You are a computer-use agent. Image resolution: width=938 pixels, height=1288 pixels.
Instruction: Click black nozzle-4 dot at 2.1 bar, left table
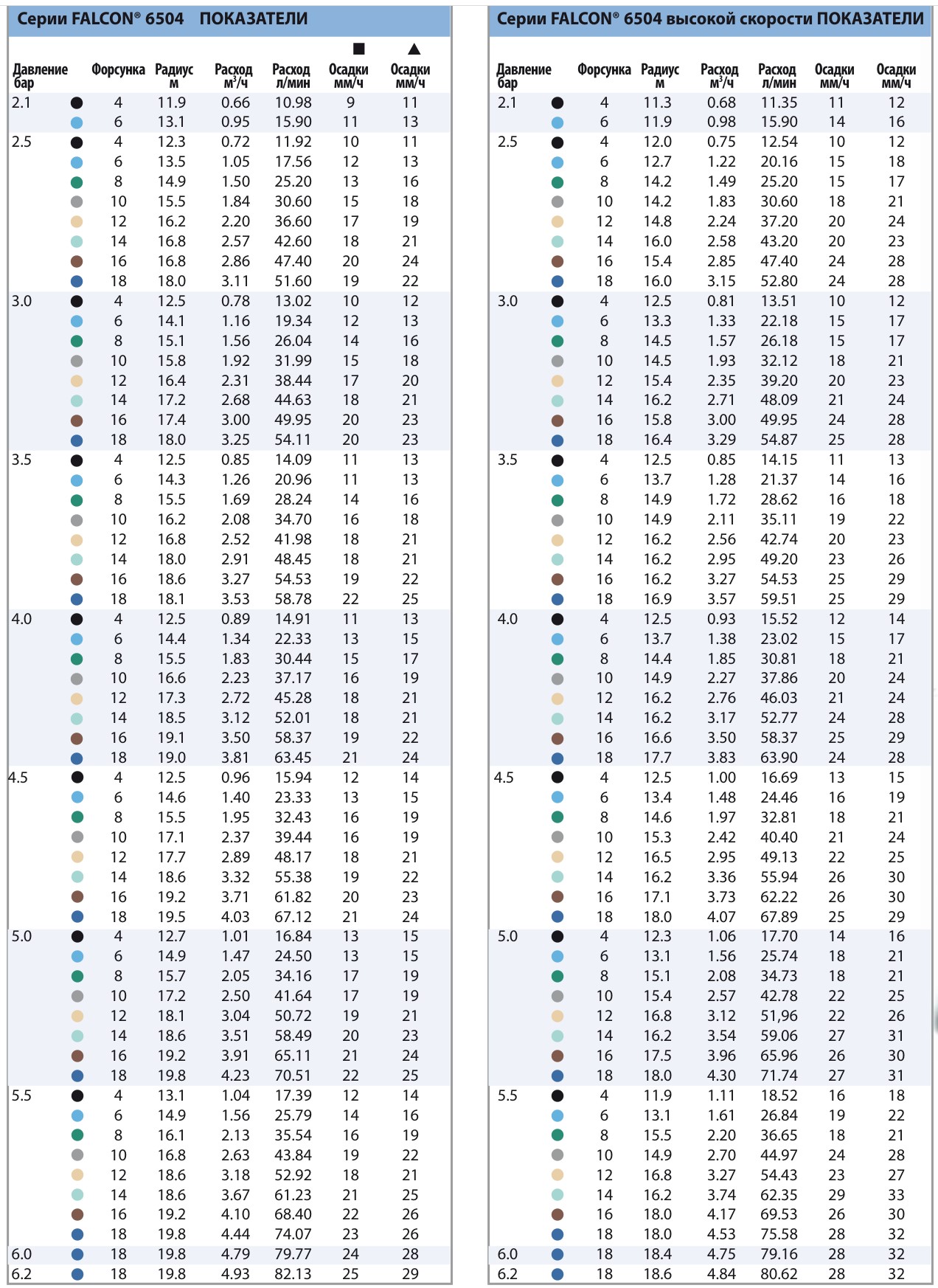77,103
